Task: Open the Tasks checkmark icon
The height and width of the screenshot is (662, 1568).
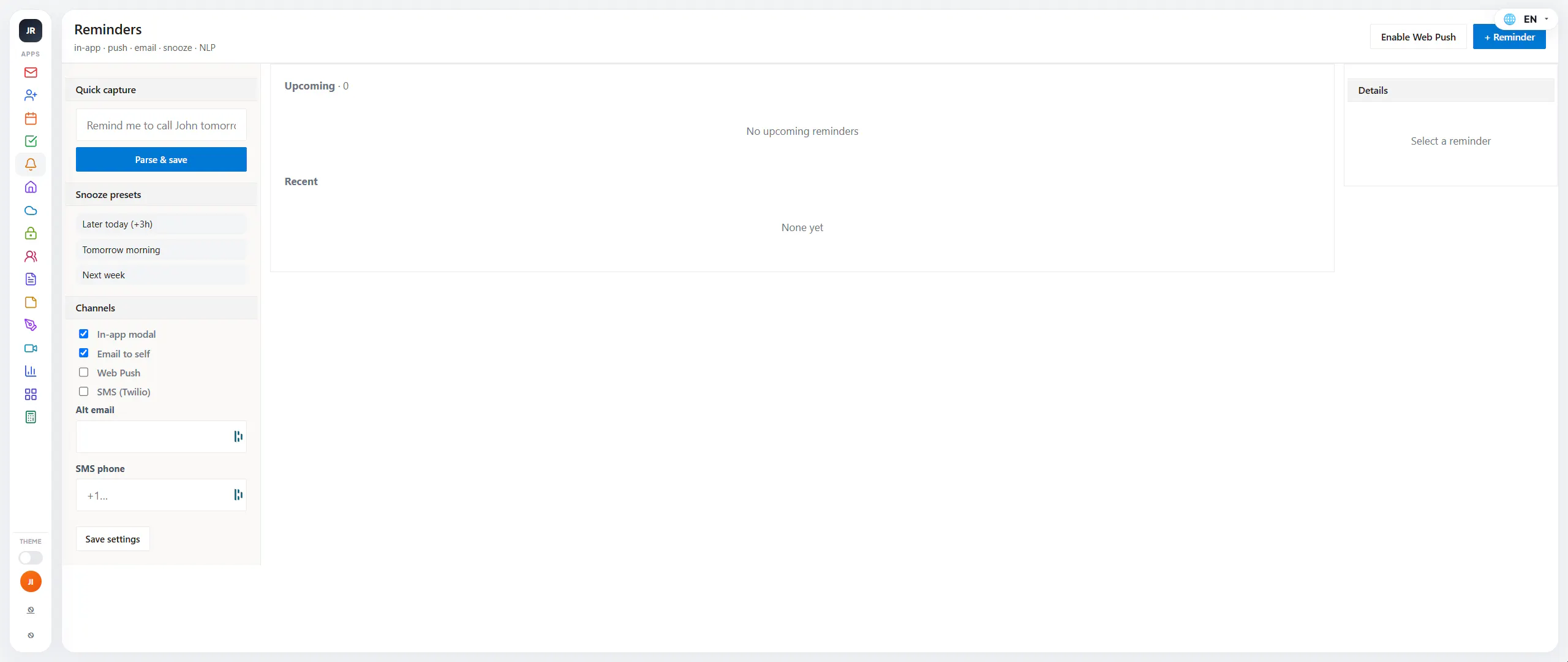Action: point(31,142)
